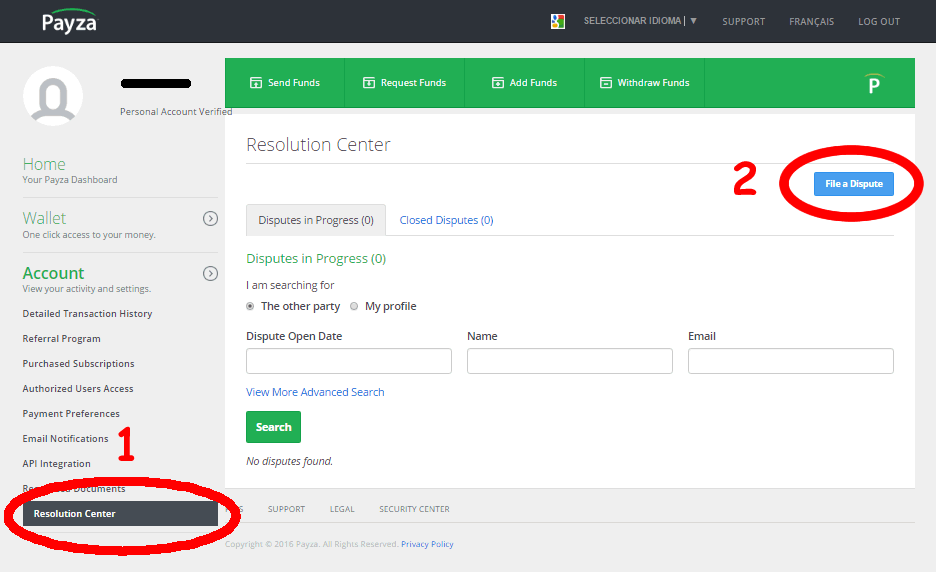The width and height of the screenshot is (936, 572).
Task: Click the profile avatar picture
Action: click(53, 96)
